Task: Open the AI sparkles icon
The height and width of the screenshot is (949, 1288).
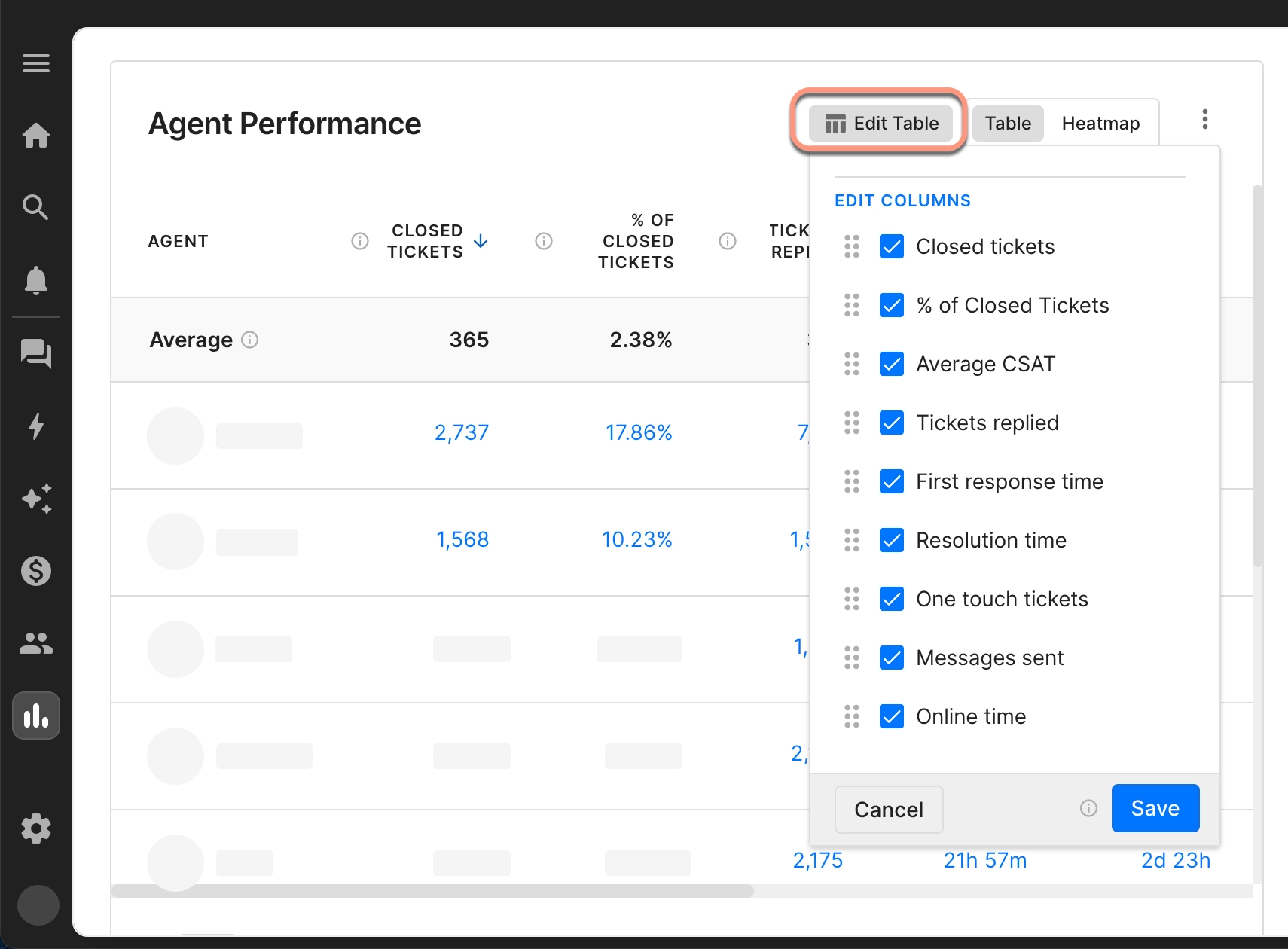Action: [x=35, y=499]
